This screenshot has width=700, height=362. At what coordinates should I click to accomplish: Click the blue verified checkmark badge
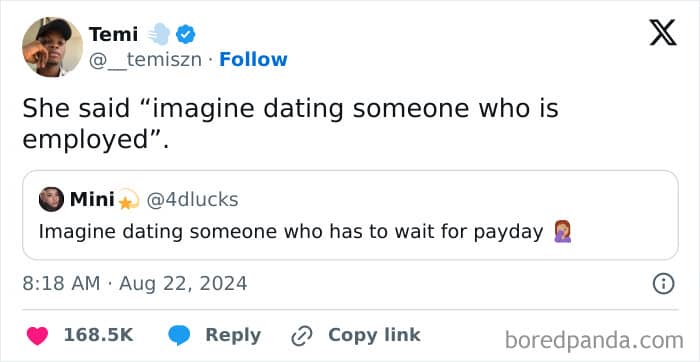point(185,34)
